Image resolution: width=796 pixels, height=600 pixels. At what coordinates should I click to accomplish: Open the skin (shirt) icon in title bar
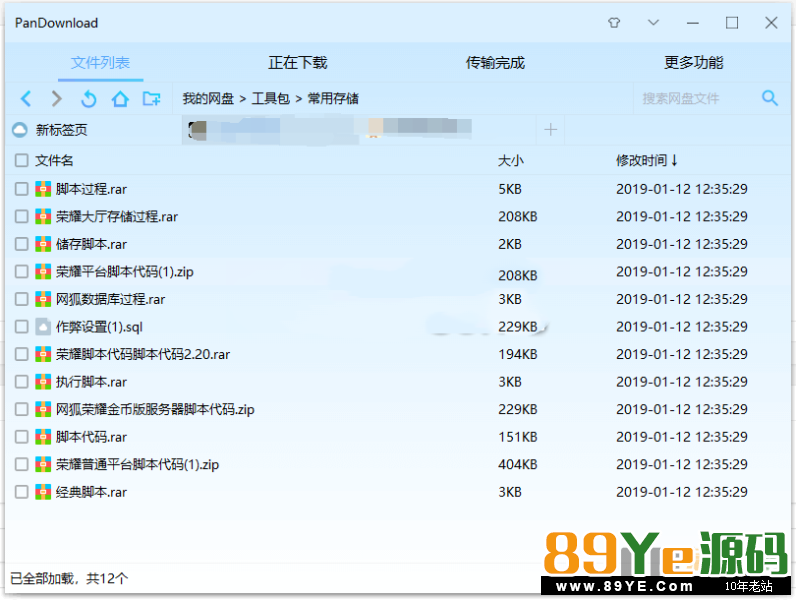tap(614, 23)
